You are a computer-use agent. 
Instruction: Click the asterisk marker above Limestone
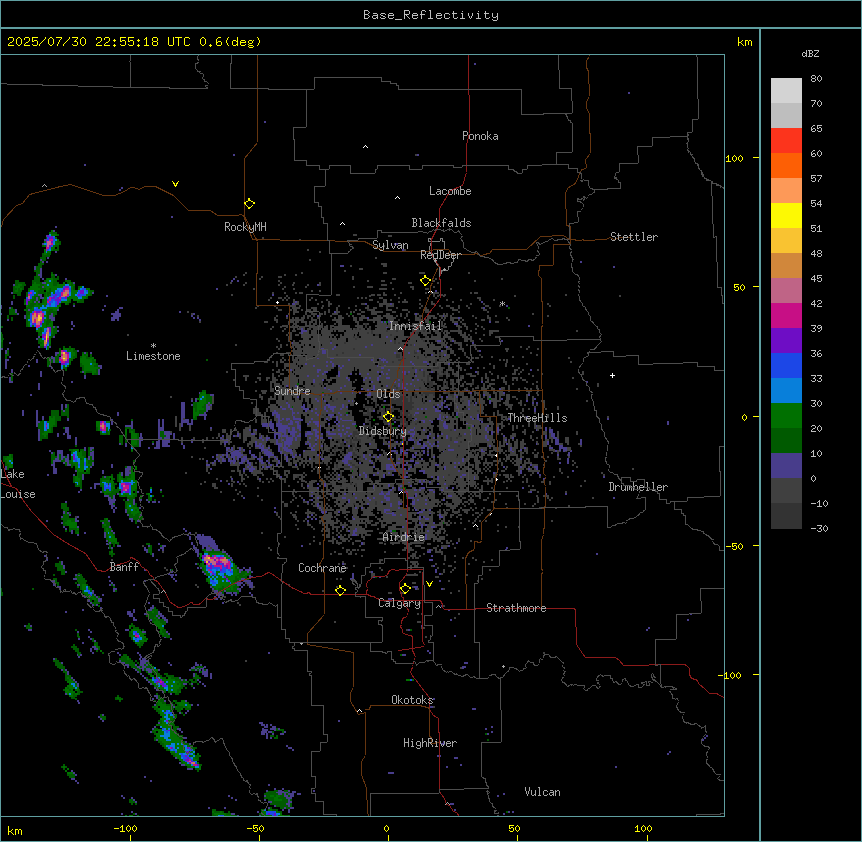click(x=153, y=346)
